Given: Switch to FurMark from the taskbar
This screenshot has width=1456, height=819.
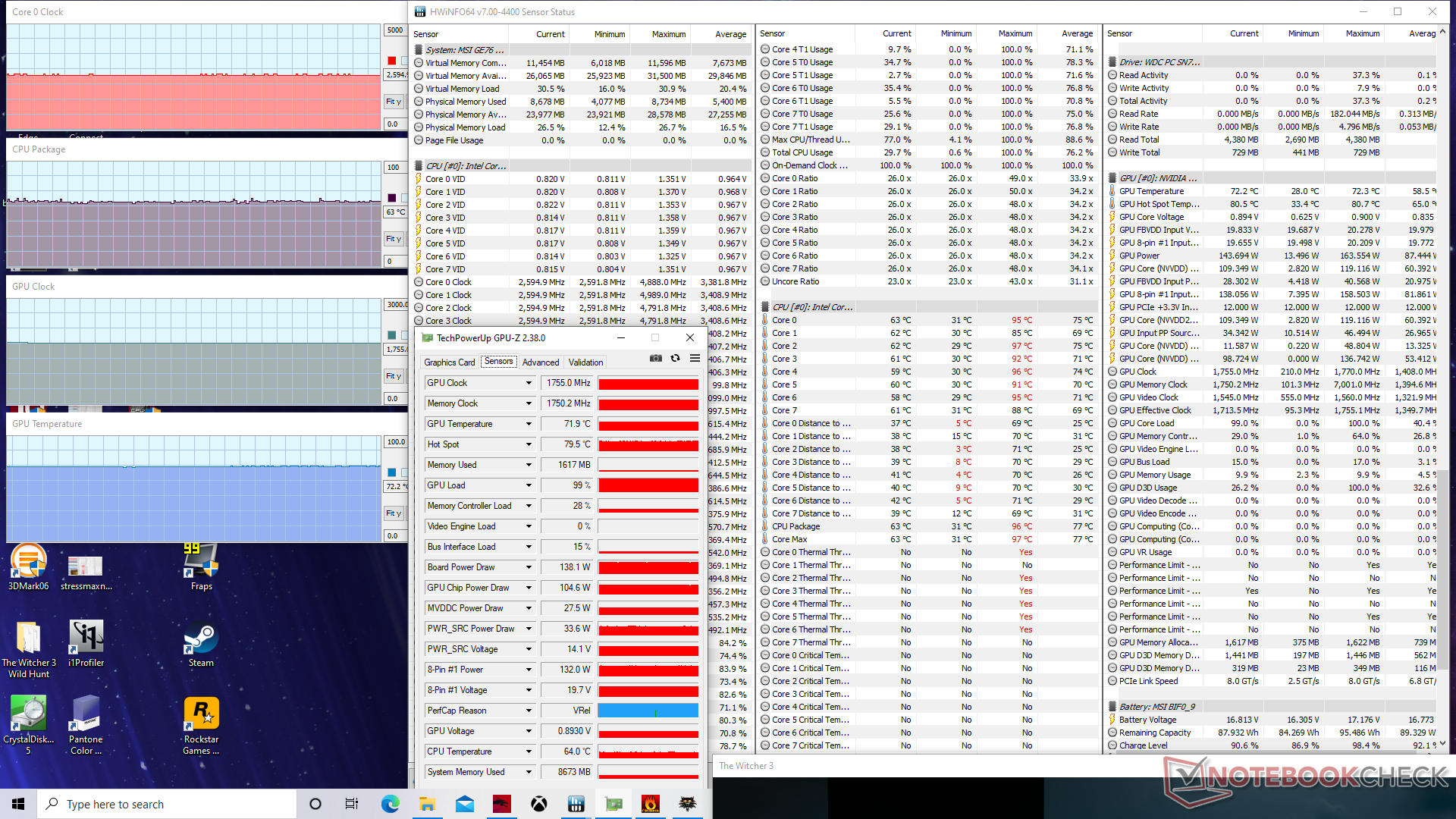Looking at the screenshot, I should [651, 804].
